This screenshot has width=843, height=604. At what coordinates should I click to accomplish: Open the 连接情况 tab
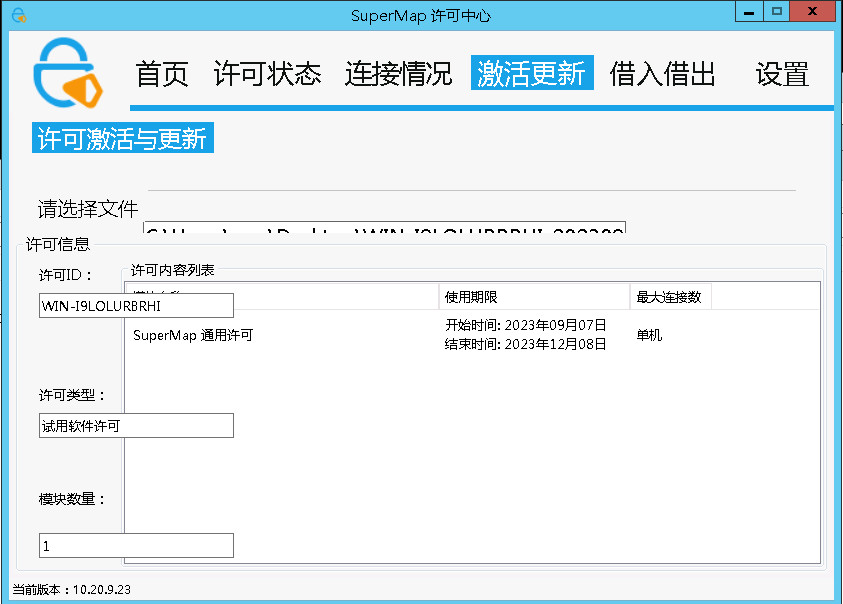[398, 74]
